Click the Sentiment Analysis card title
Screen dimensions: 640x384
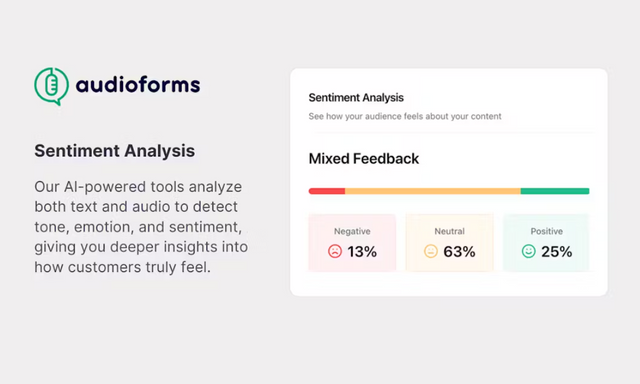pyautogui.click(x=356, y=98)
